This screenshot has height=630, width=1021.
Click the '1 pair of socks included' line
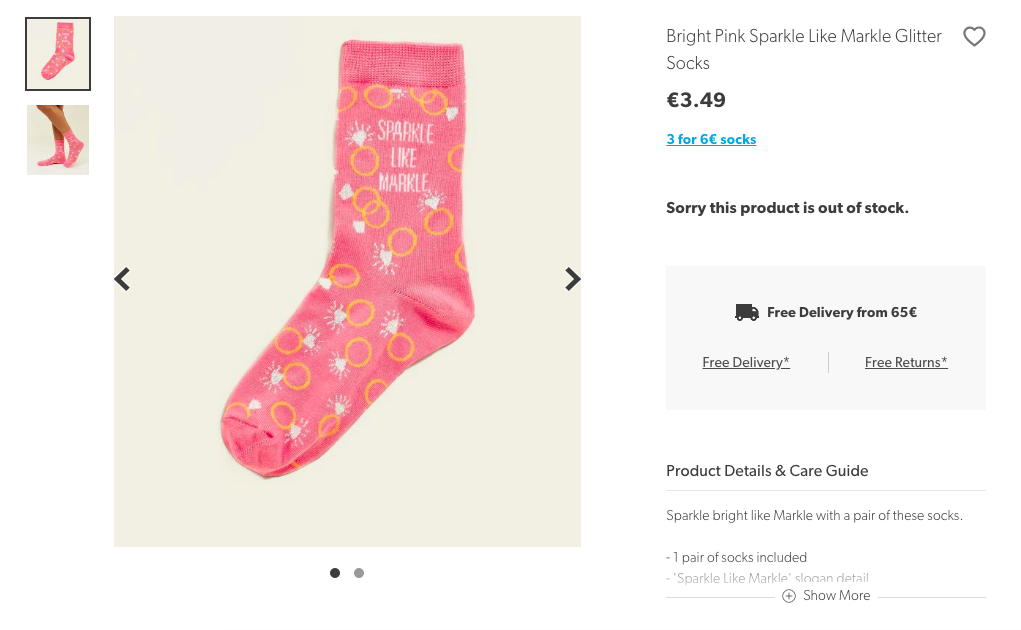coord(736,557)
